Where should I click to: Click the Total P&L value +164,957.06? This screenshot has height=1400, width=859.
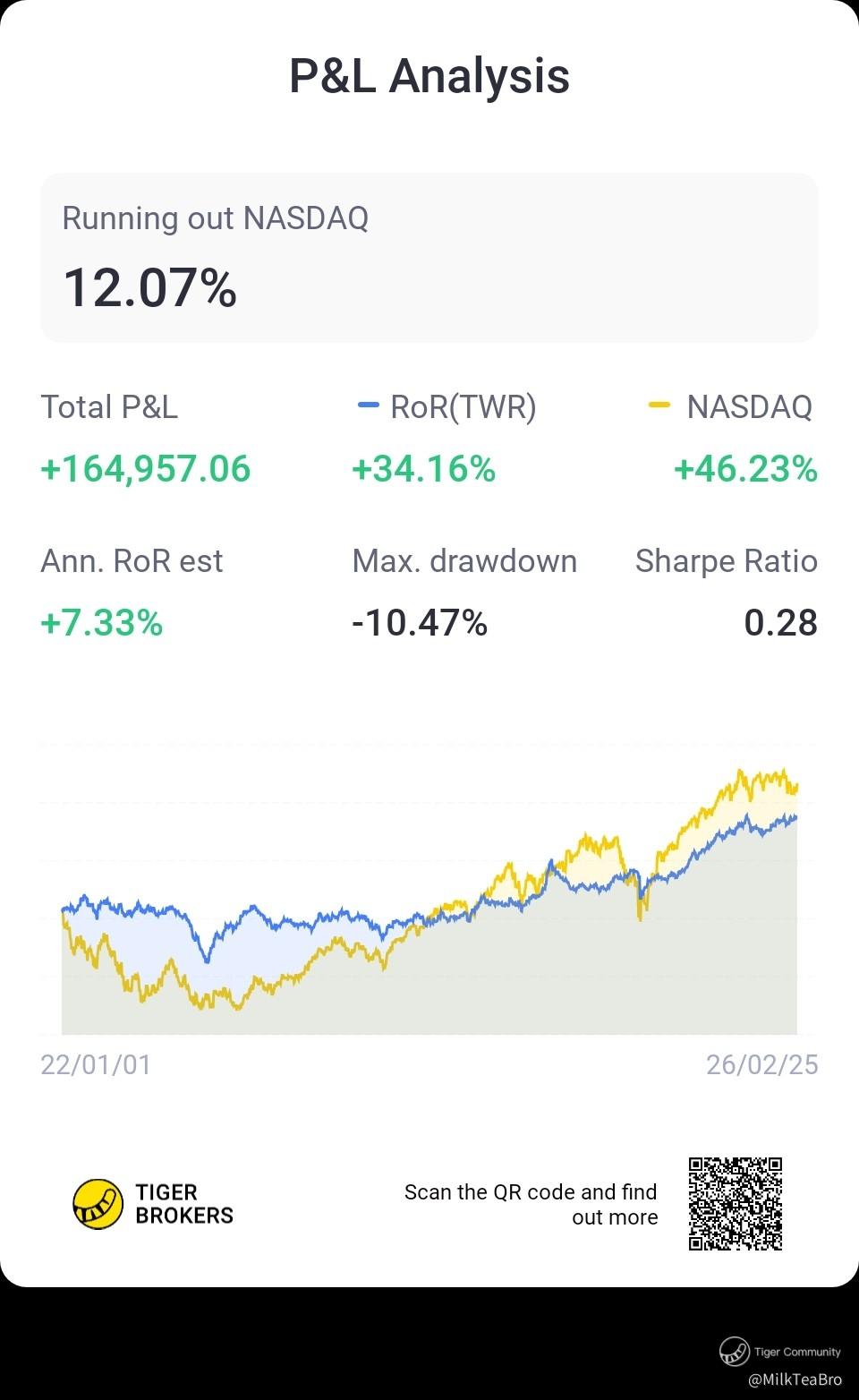pyautogui.click(x=146, y=469)
